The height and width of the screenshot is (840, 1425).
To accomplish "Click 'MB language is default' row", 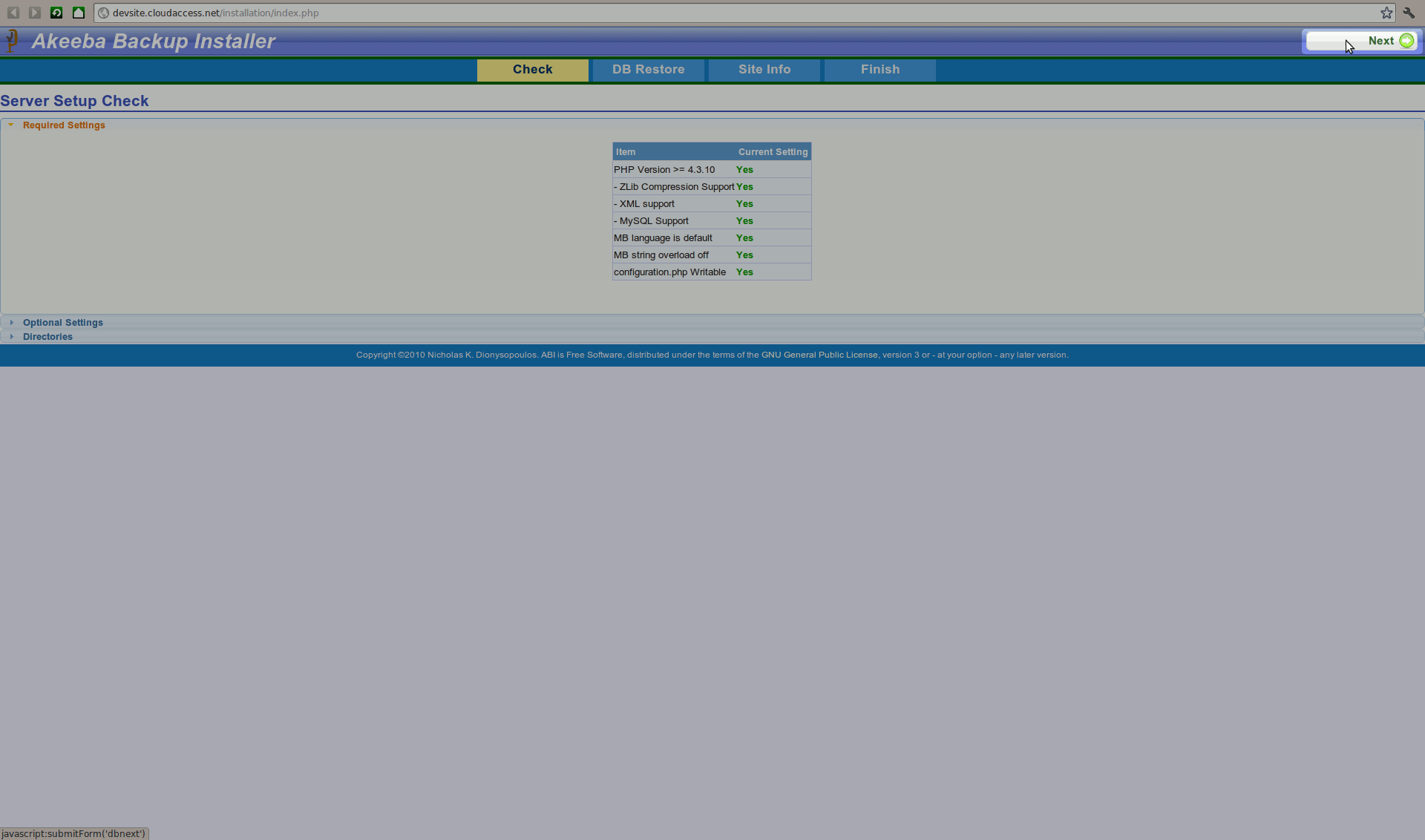I will [x=712, y=238].
